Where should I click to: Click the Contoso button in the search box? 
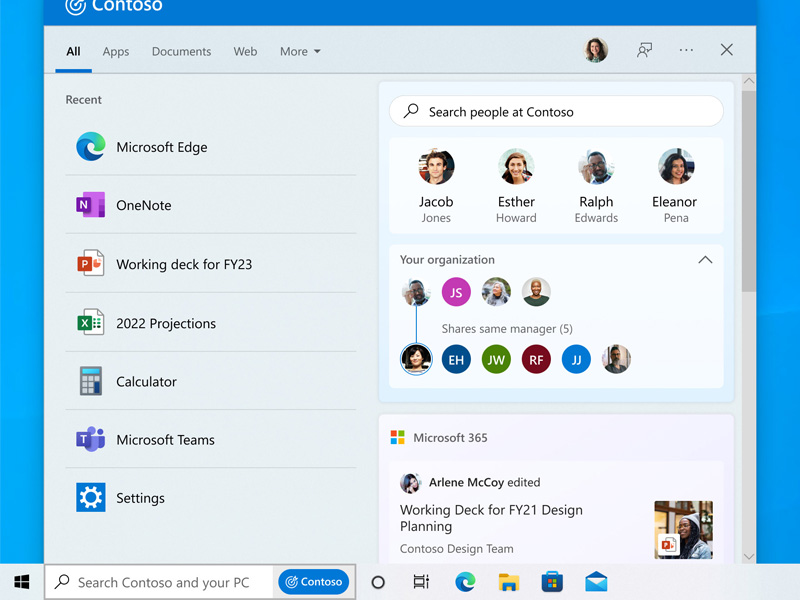[x=314, y=582]
